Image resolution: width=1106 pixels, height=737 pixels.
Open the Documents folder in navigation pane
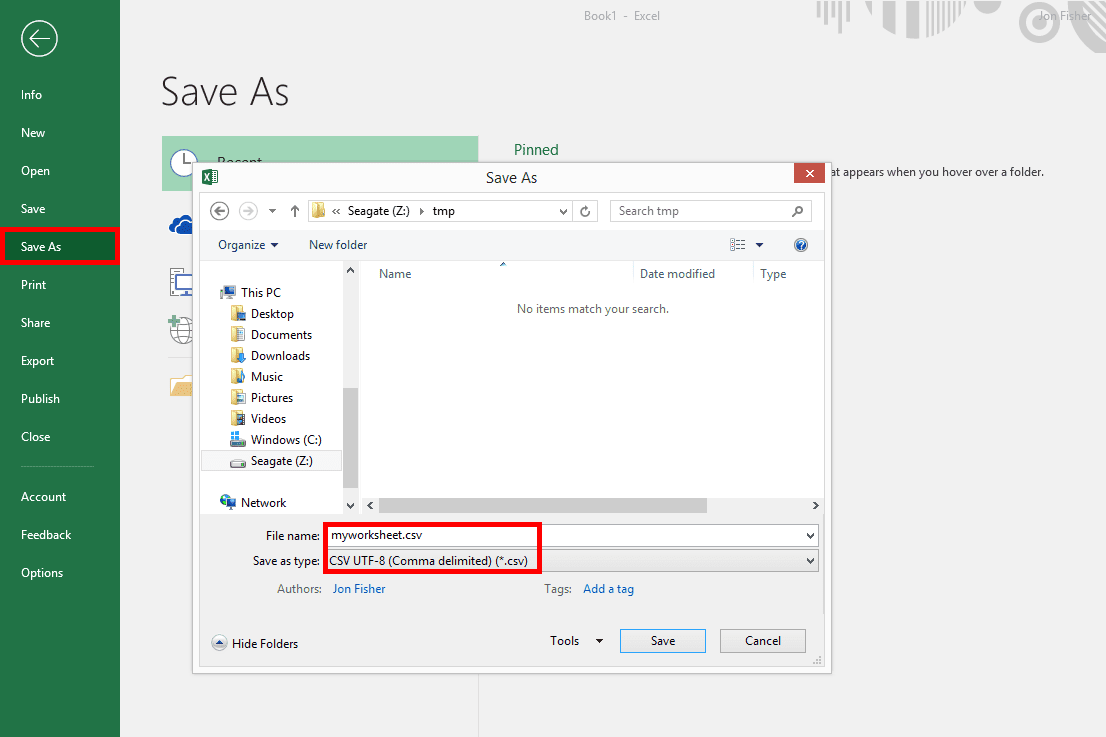(x=281, y=335)
